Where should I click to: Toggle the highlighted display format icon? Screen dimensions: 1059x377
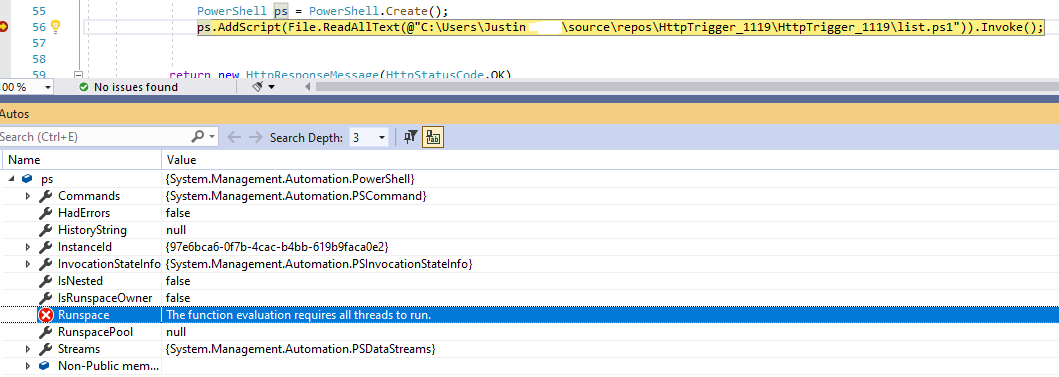click(433, 137)
